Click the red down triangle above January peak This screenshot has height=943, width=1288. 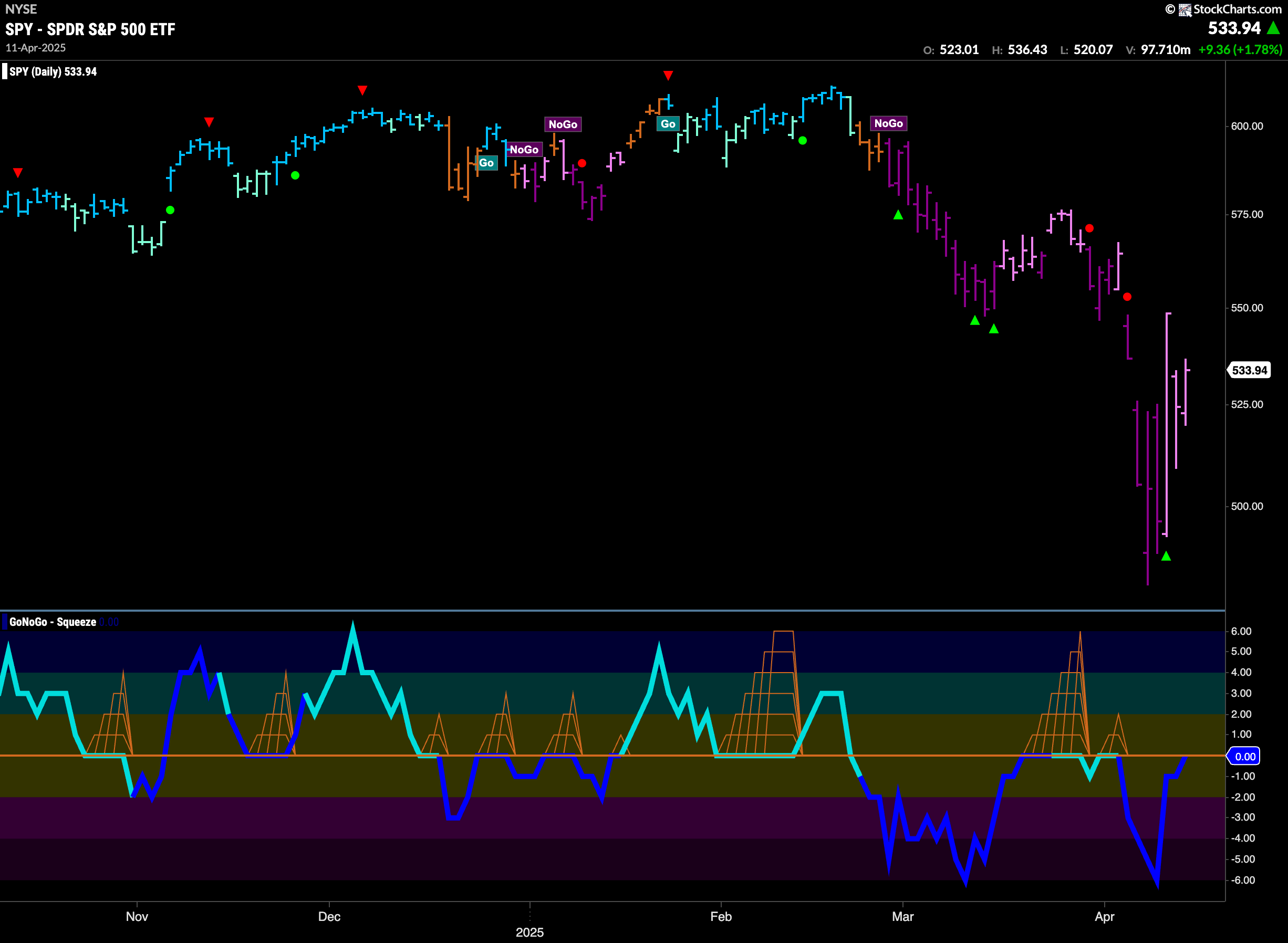tap(668, 76)
